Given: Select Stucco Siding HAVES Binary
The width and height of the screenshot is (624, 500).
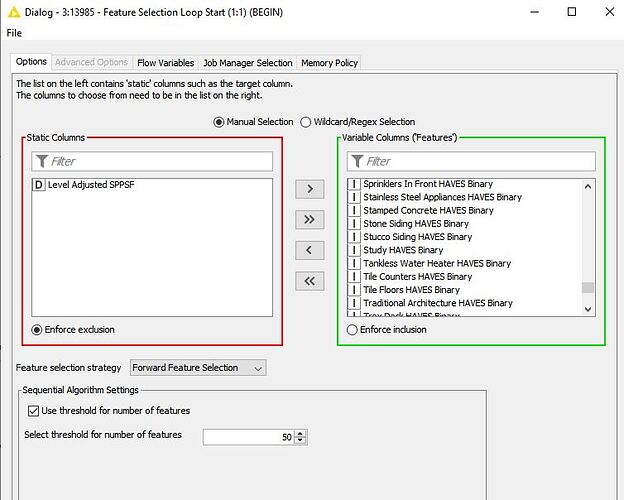Looking at the screenshot, I should click(x=417, y=237).
